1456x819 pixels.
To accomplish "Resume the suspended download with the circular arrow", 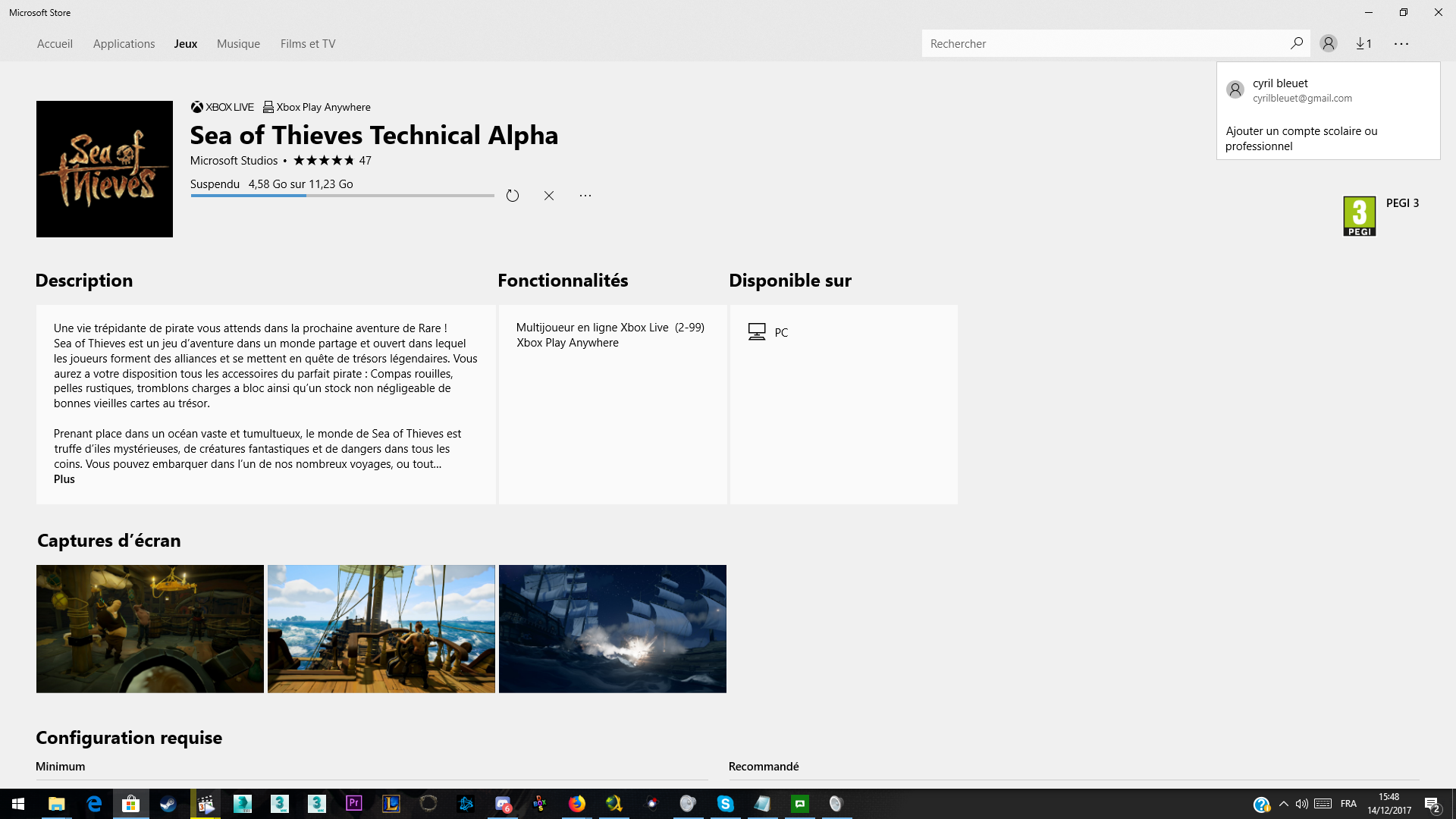I will pos(513,196).
